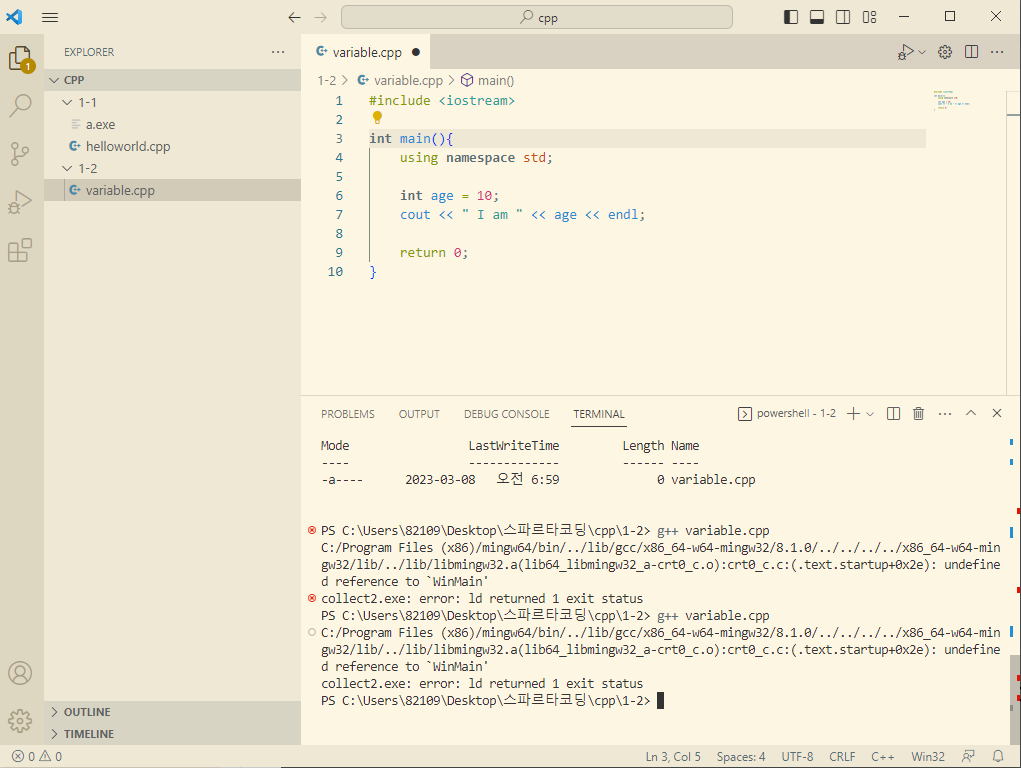Open the editor settings gear icon
Image resolution: width=1021 pixels, height=768 pixels.
945,52
